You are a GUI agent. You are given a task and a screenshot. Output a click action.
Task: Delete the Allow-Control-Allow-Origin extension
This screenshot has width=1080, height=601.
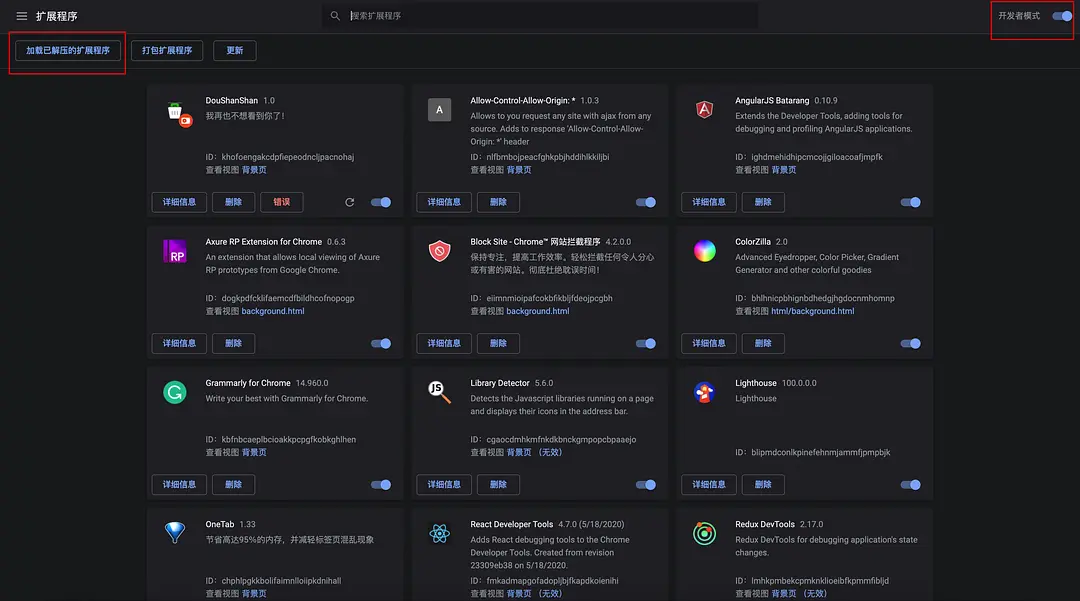point(498,202)
